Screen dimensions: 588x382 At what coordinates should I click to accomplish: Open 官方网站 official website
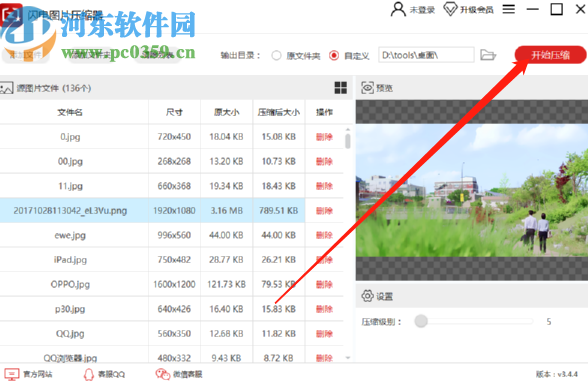[x=28, y=374]
